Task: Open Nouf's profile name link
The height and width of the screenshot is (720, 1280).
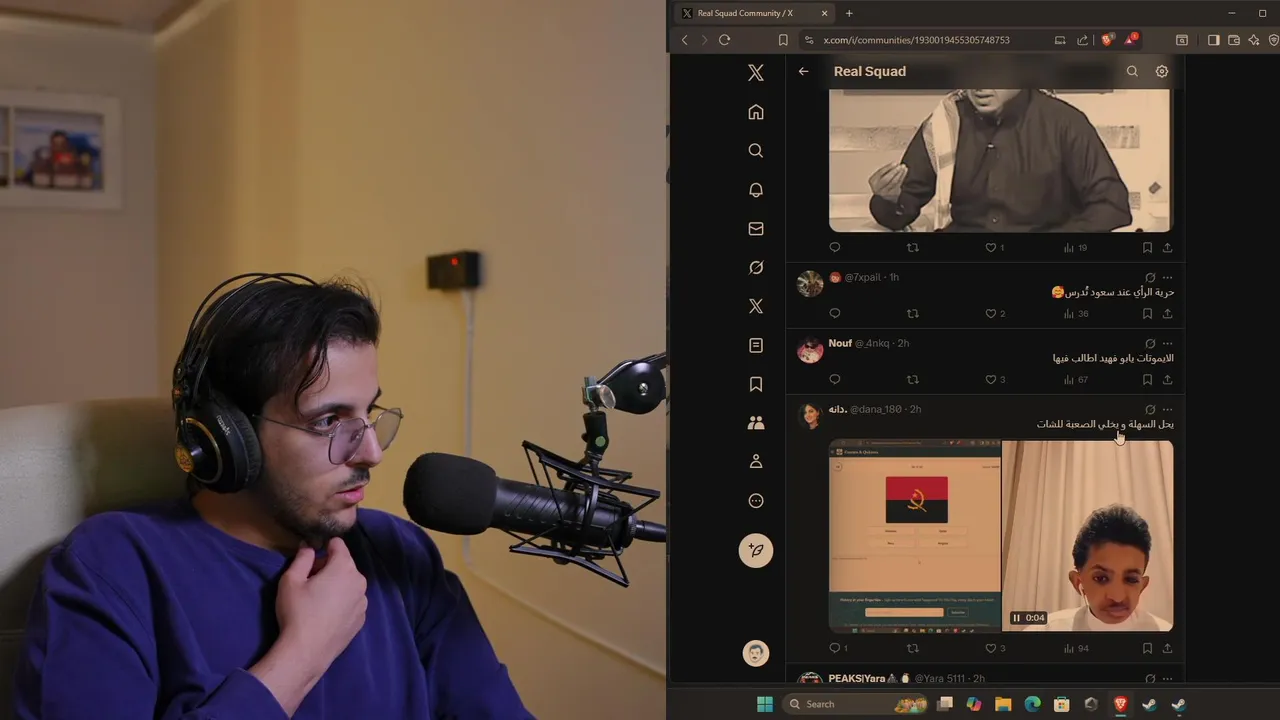Action: point(840,343)
